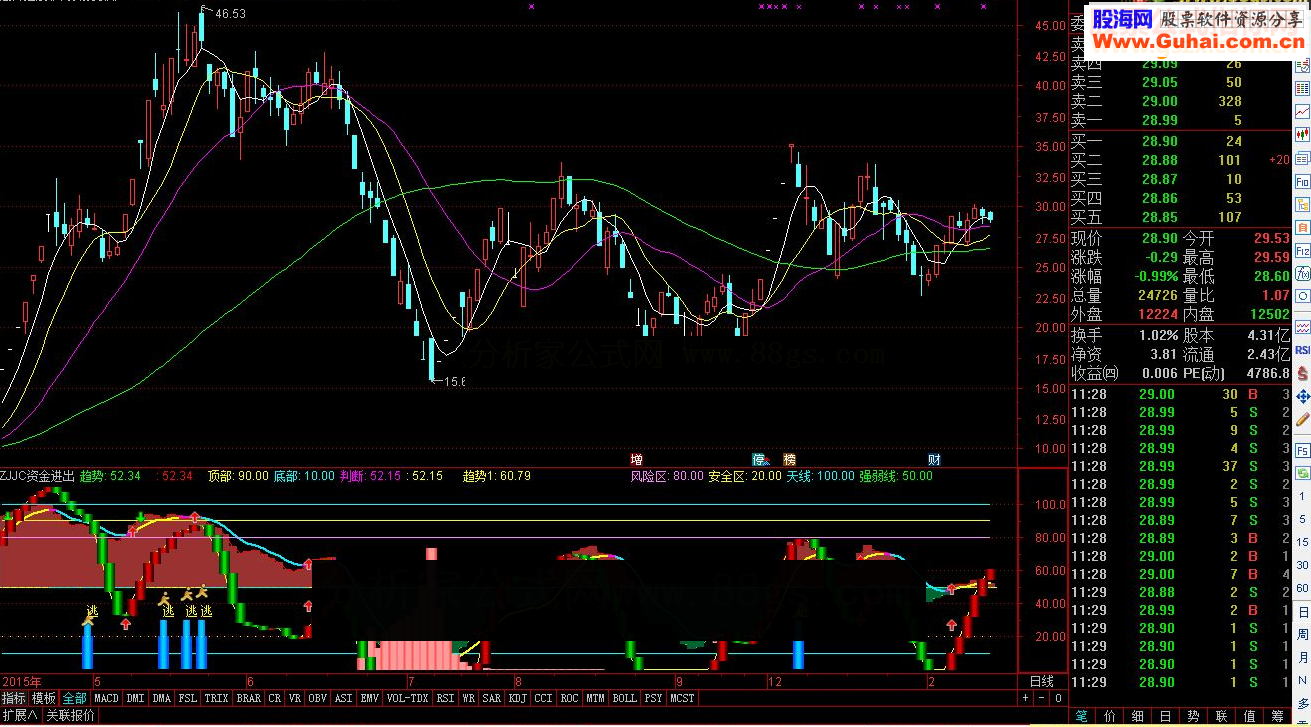The image size is (1311, 727).
Task: Switch to 5-minute period in sidebar
Action: (x=1302, y=518)
